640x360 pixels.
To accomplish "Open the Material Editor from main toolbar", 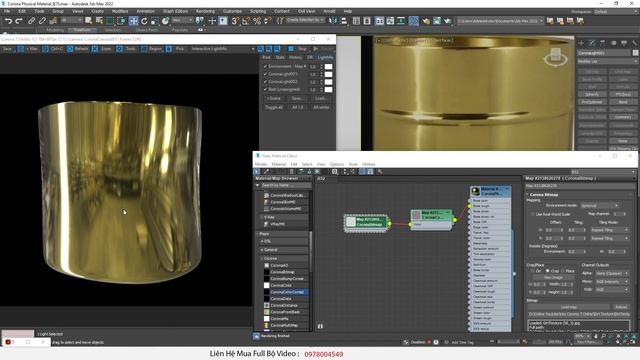I will coord(413,21).
